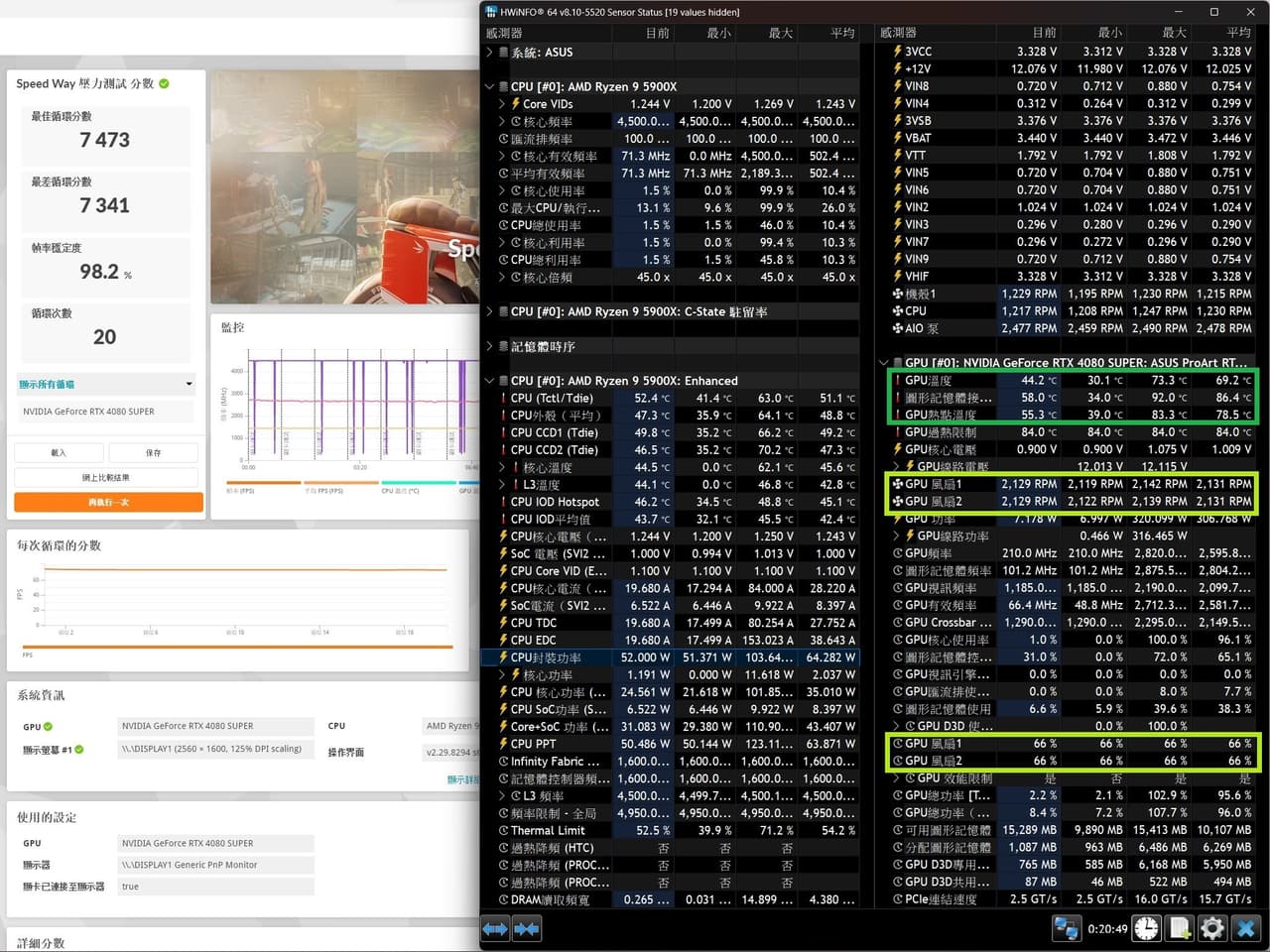Expand the Core VIDs sub-rows

(x=502, y=104)
